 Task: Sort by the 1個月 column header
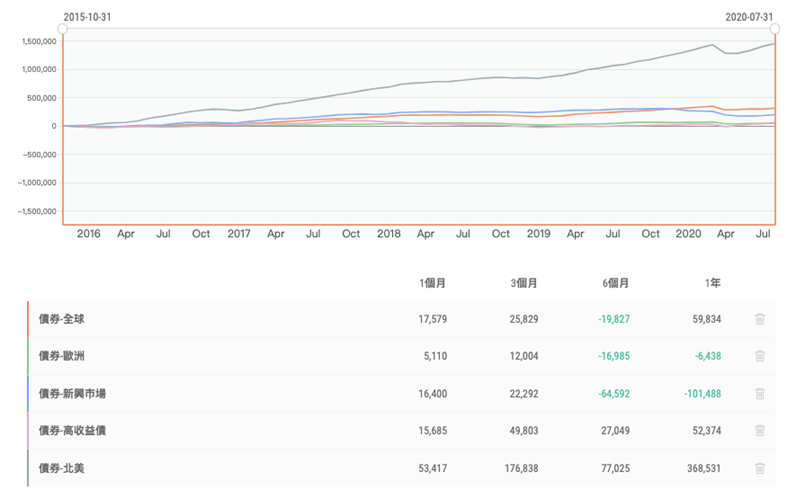pos(432,283)
